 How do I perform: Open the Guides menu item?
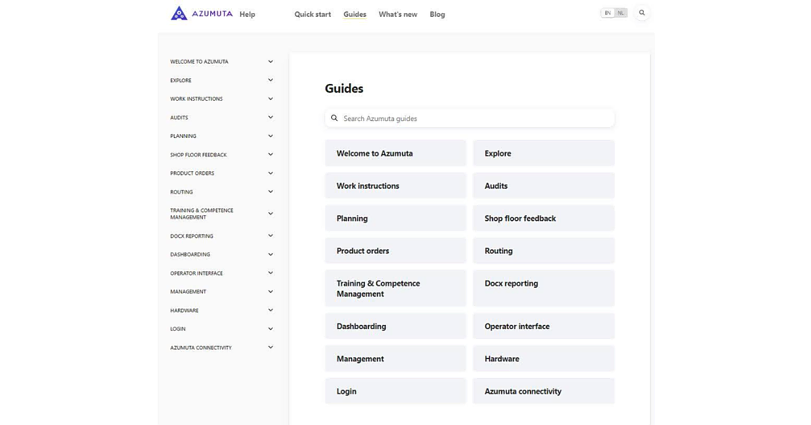(x=355, y=14)
